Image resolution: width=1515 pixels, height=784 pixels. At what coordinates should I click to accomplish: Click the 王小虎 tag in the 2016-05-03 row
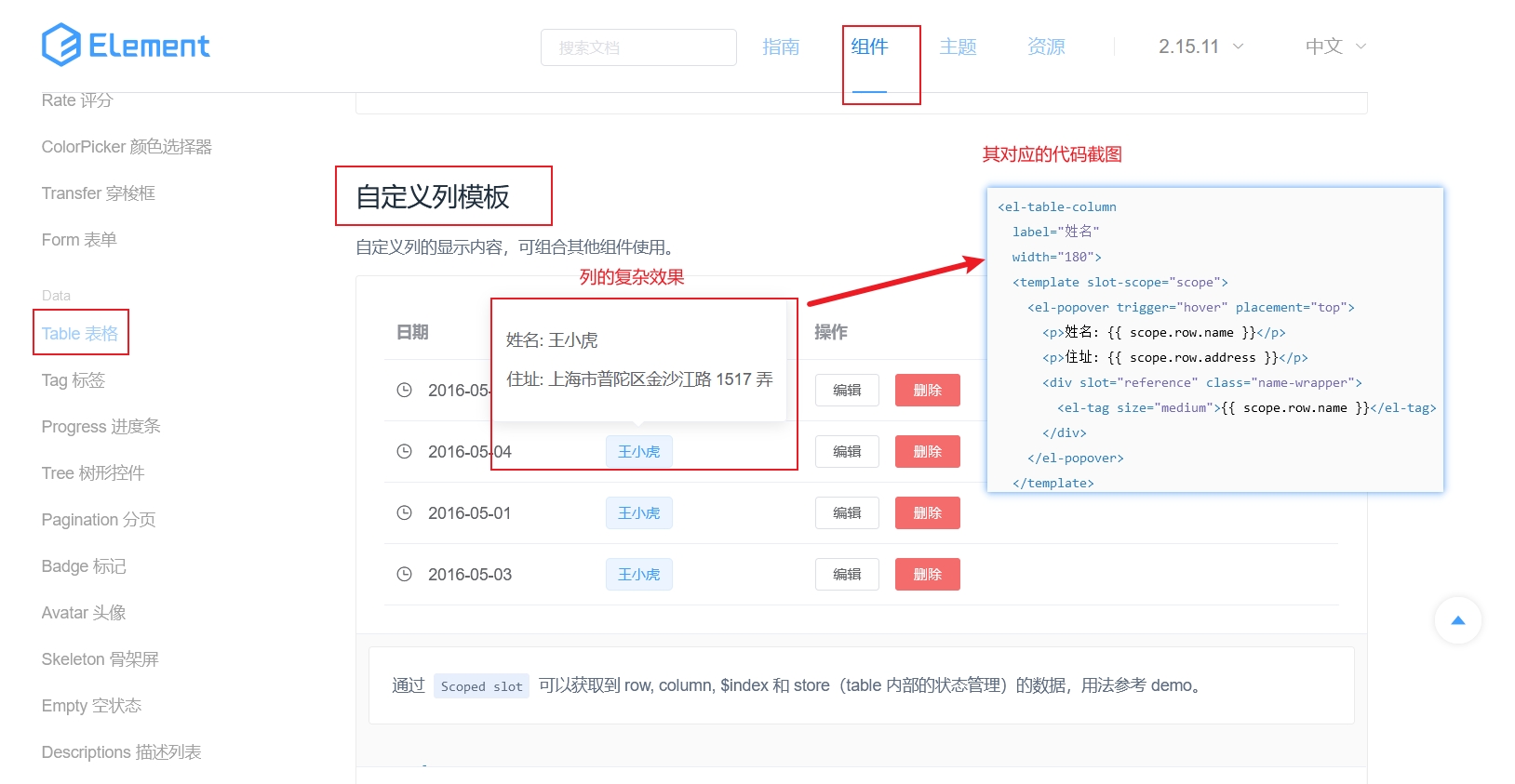(x=638, y=574)
